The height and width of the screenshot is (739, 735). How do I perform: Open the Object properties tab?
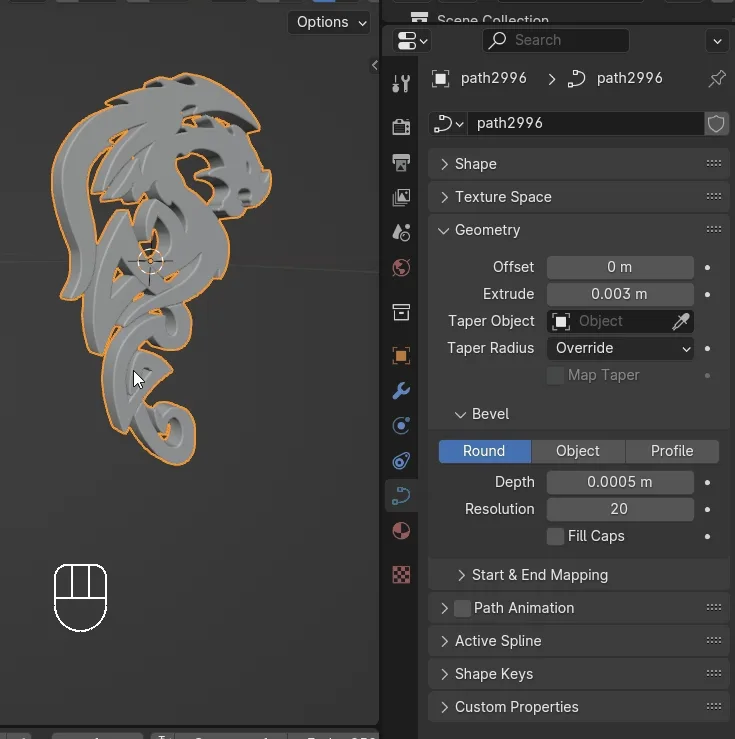tap(401, 355)
